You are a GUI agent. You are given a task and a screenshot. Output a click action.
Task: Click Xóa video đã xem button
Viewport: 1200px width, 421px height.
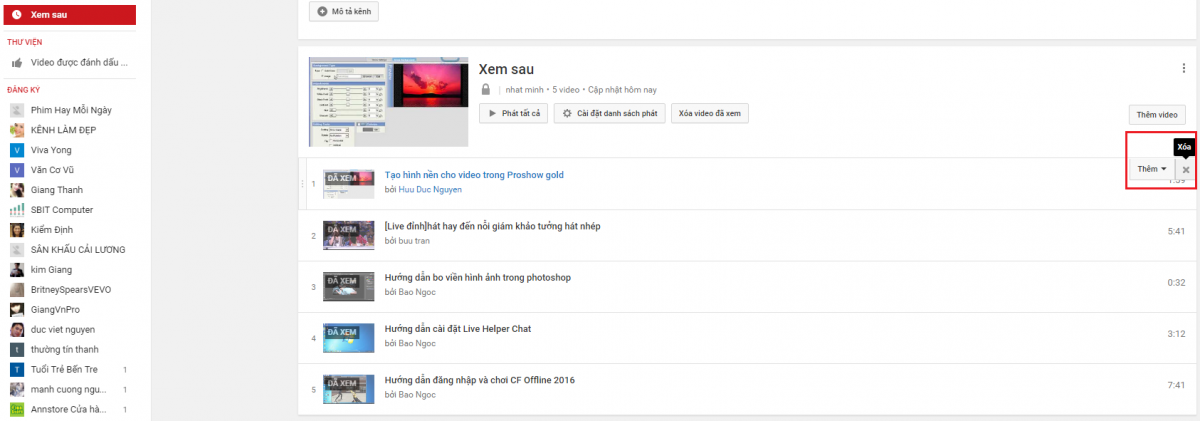point(709,114)
